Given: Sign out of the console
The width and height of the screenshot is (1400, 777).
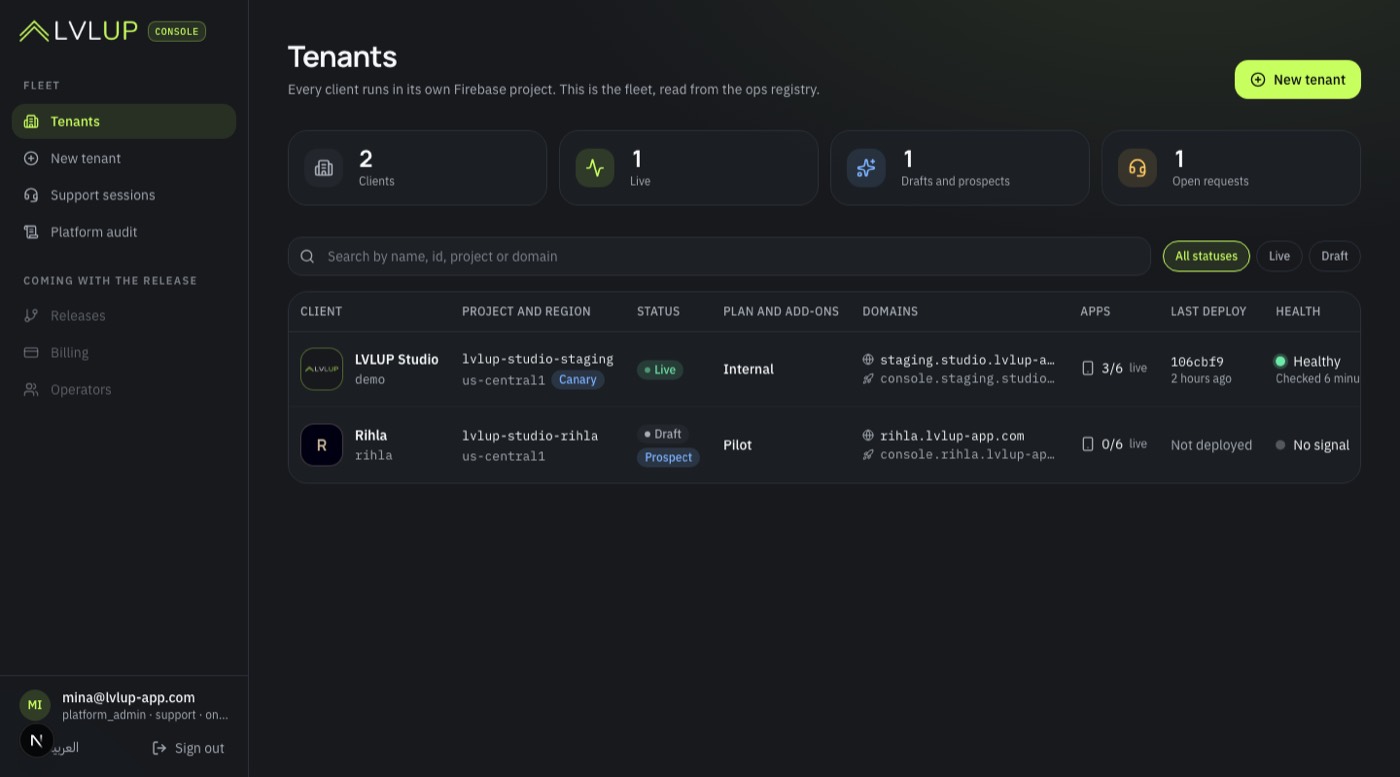Looking at the screenshot, I should tap(188, 748).
